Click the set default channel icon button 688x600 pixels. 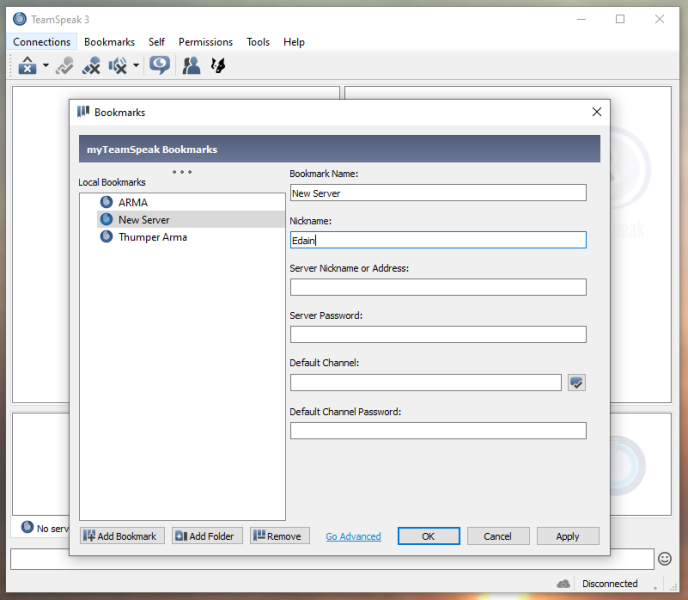[x=576, y=382]
